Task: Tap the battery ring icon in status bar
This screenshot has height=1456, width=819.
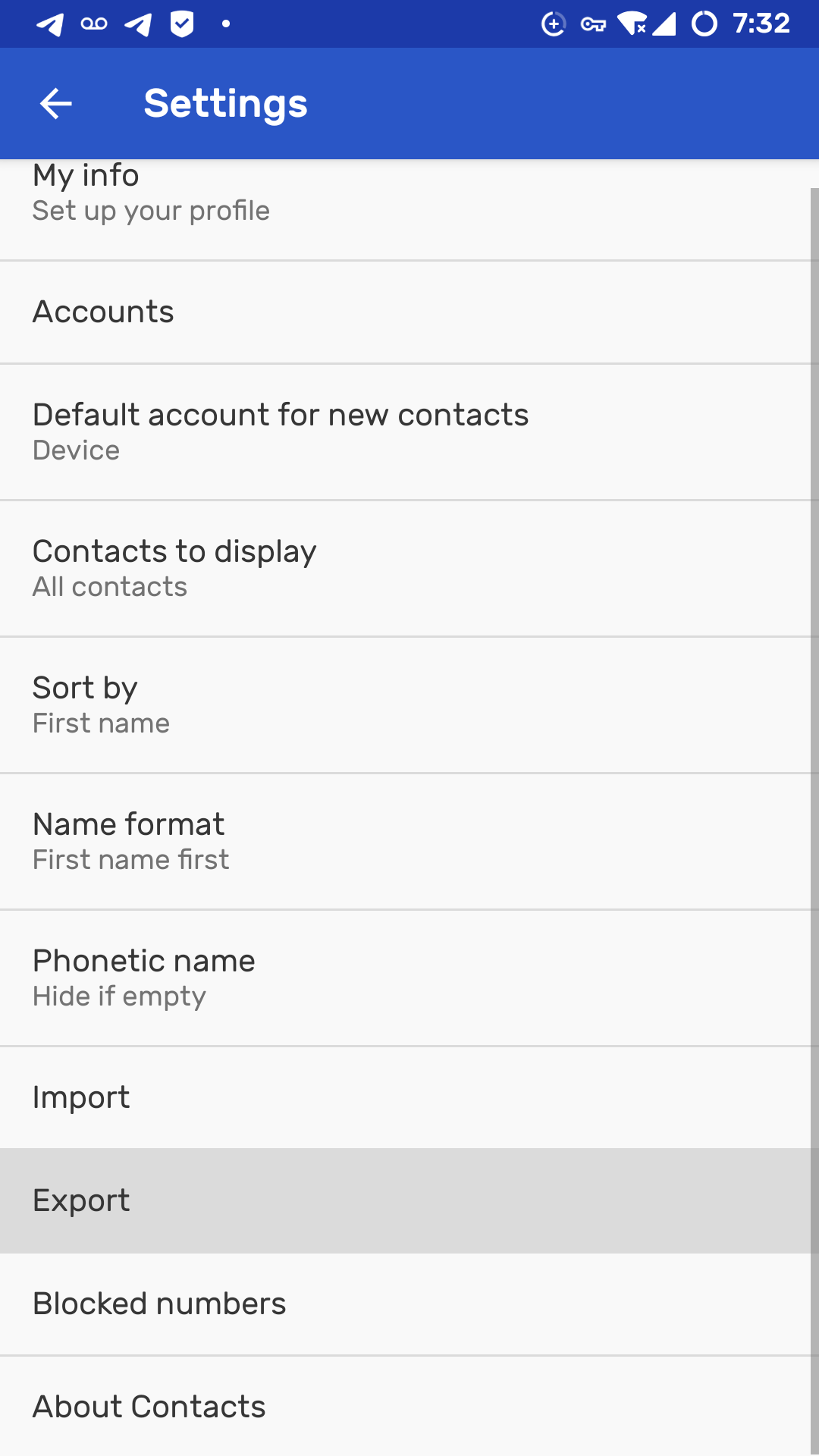Action: click(704, 24)
